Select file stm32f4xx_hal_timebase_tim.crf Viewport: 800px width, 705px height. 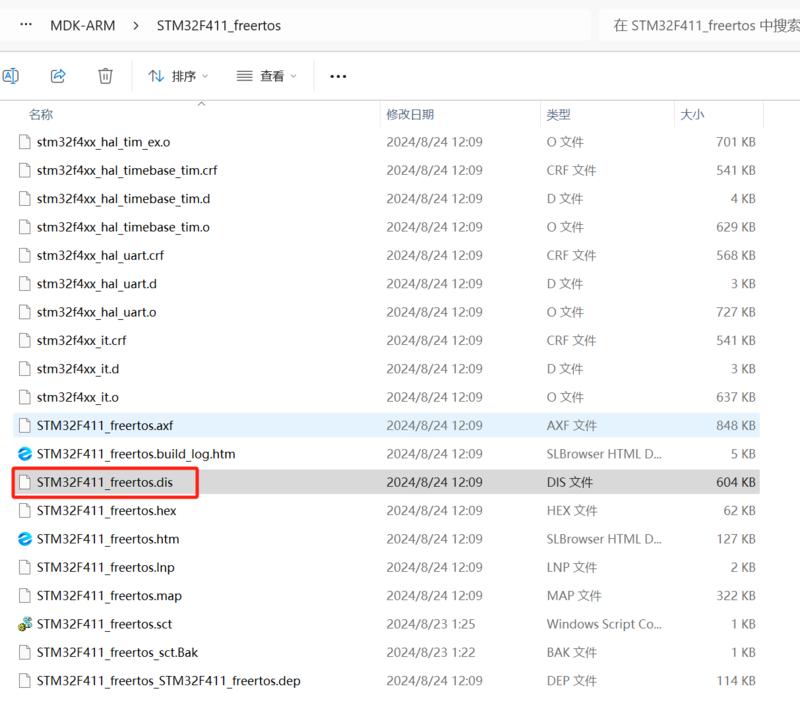point(386,170)
